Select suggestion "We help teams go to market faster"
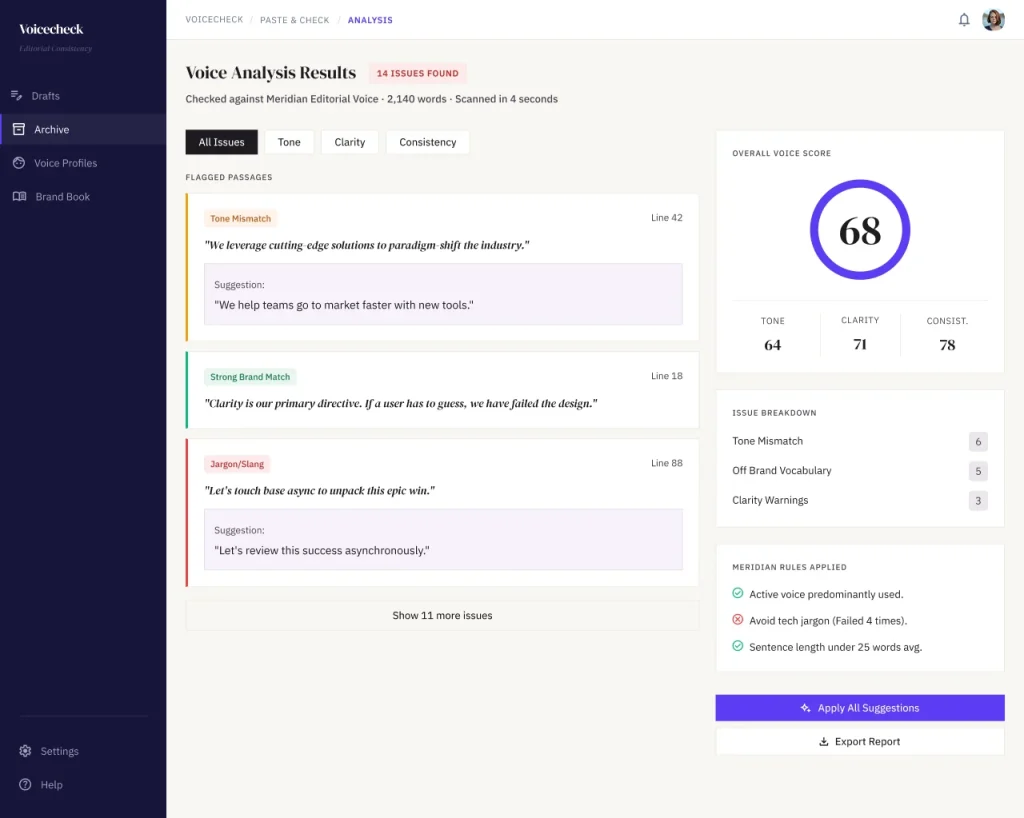 tap(443, 294)
